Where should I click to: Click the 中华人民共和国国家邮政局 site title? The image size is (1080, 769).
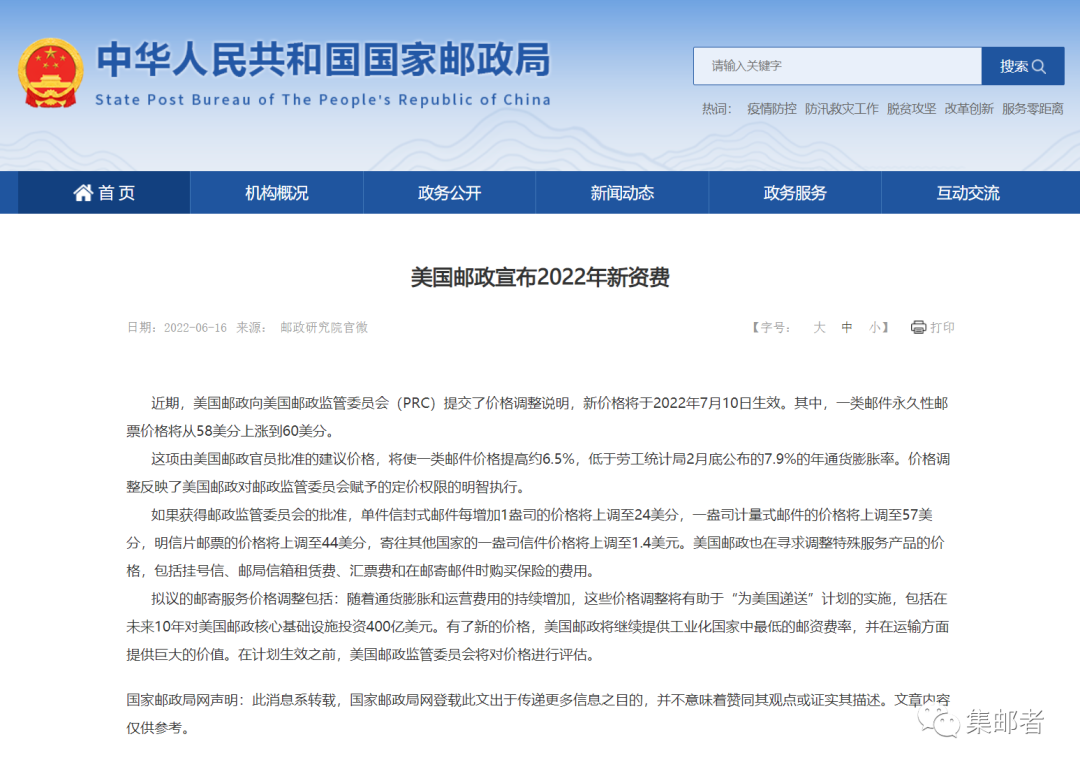point(323,59)
